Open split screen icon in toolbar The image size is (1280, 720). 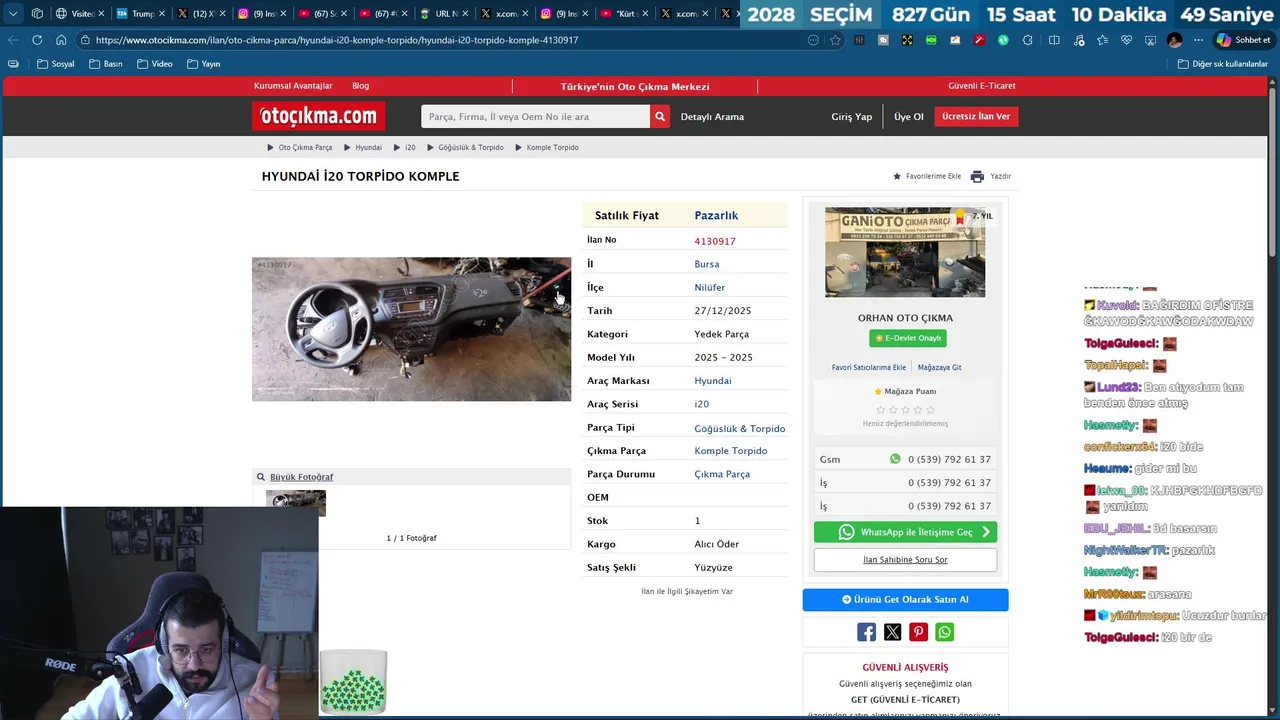click(1054, 40)
